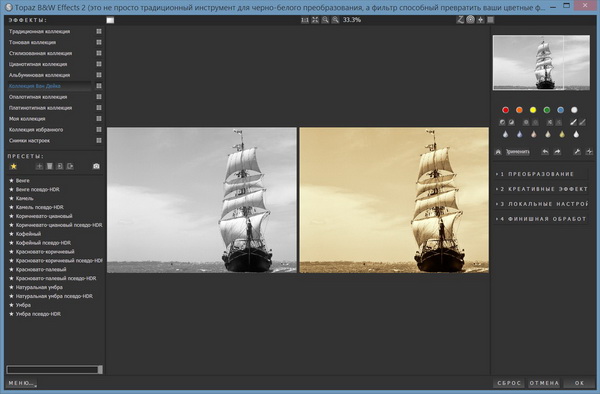
Task: Click the import preset icon
Action: point(60,166)
